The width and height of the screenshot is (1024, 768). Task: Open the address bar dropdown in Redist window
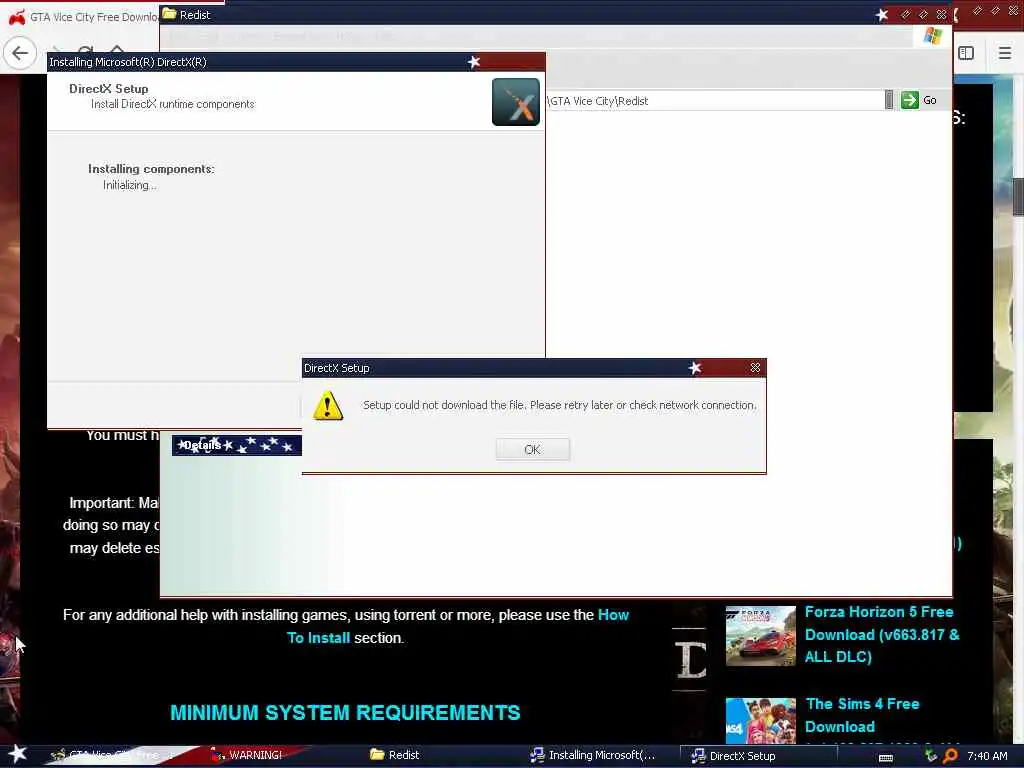coord(889,100)
